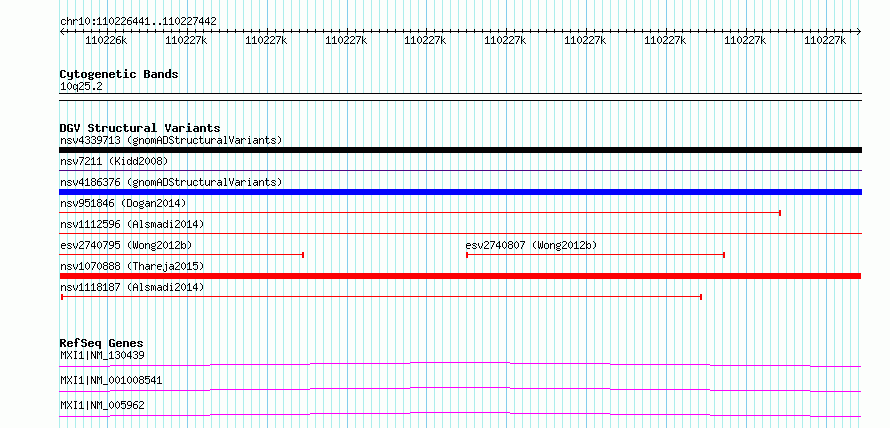This screenshot has height=428, width=890.
Task: Open the nsv1112596 (Alsmadi2014) label
Action: [x=132, y=224]
